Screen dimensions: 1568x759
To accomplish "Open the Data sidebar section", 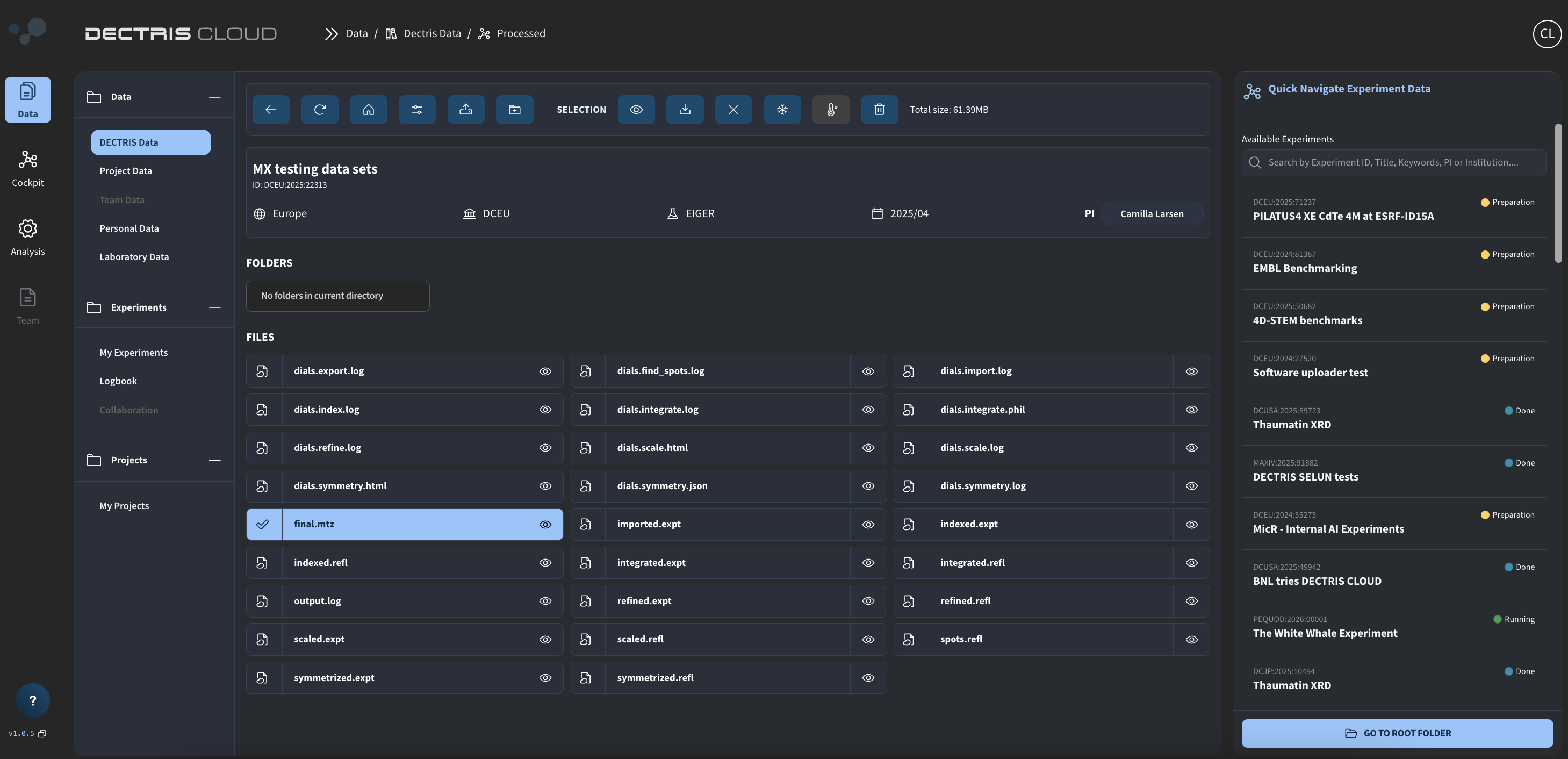I will [28, 100].
